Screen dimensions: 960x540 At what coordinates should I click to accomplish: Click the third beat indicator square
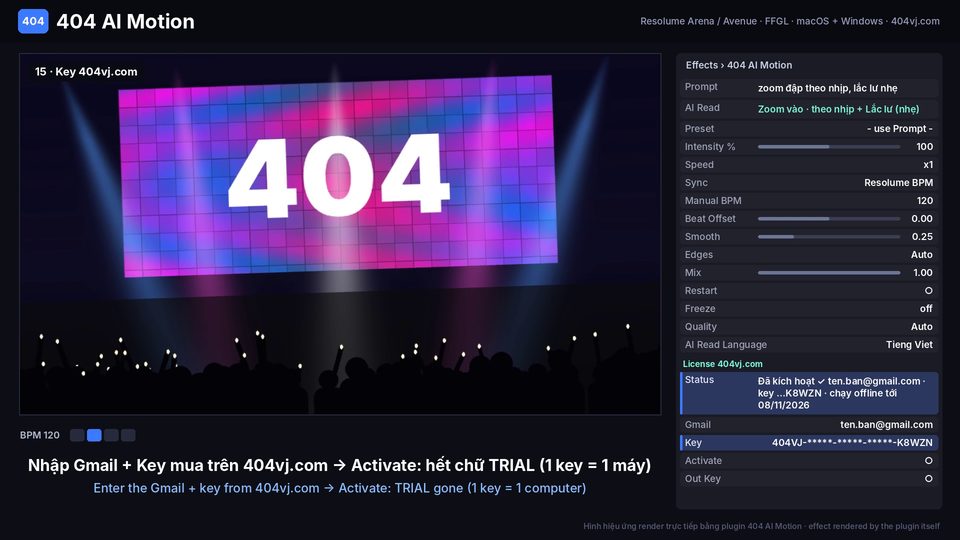coord(111,435)
